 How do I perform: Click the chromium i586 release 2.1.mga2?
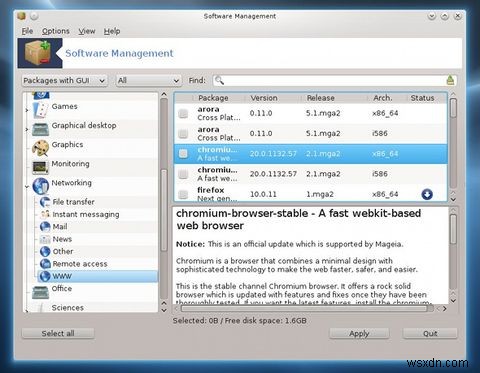tap(323, 174)
